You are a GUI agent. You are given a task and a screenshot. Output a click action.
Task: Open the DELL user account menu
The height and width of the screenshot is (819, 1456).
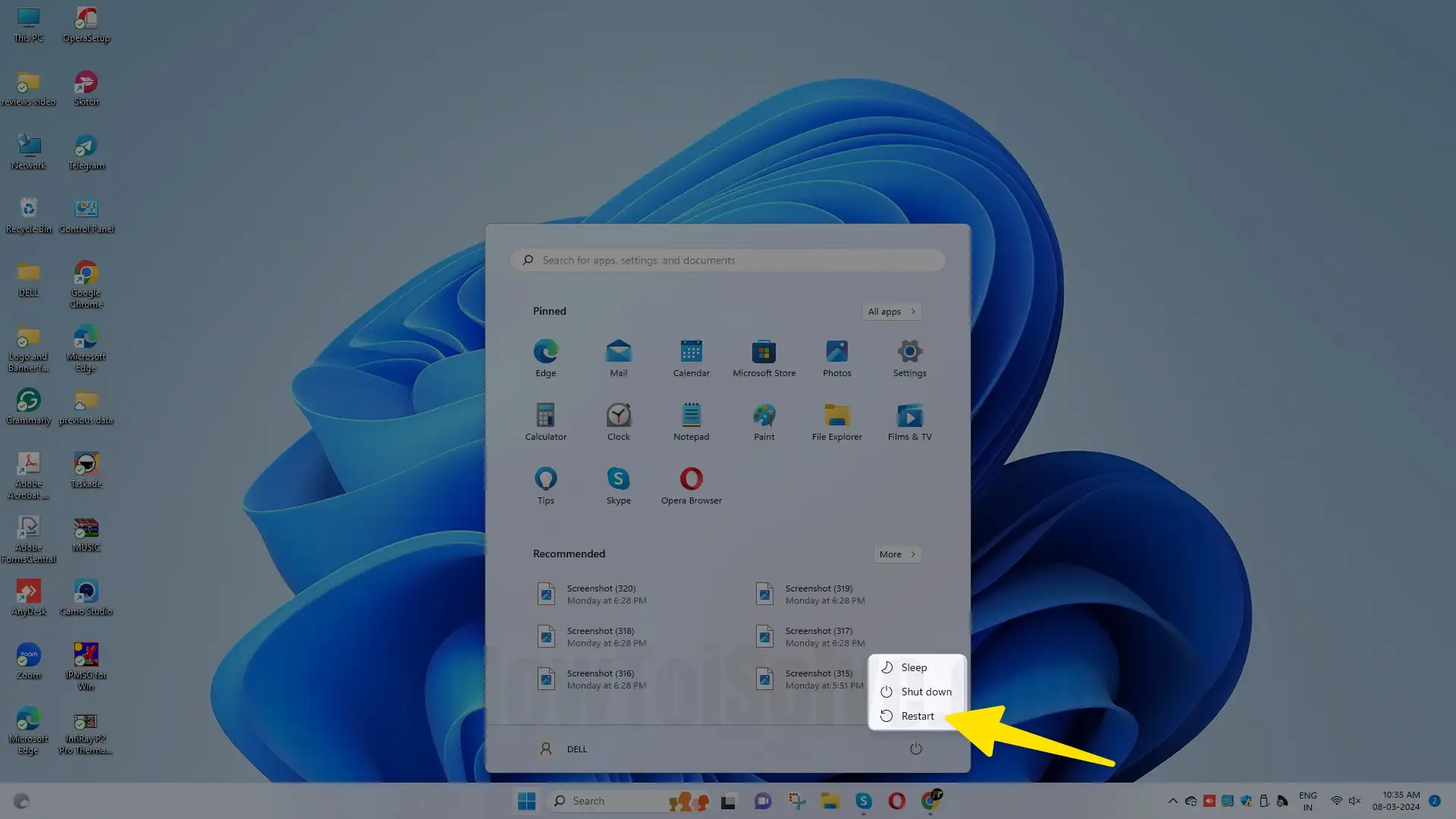tap(563, 749)
